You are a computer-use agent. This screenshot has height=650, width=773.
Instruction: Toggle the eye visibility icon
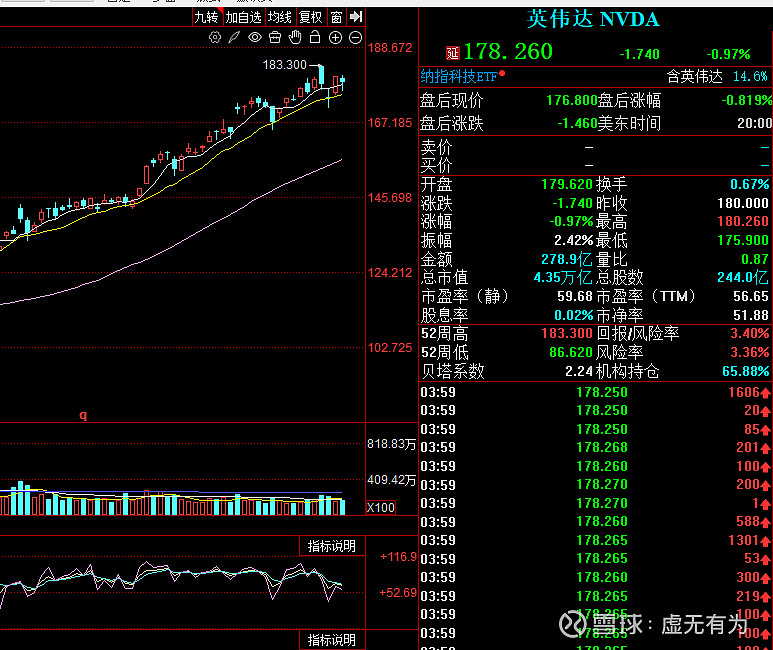coord(254,37)
